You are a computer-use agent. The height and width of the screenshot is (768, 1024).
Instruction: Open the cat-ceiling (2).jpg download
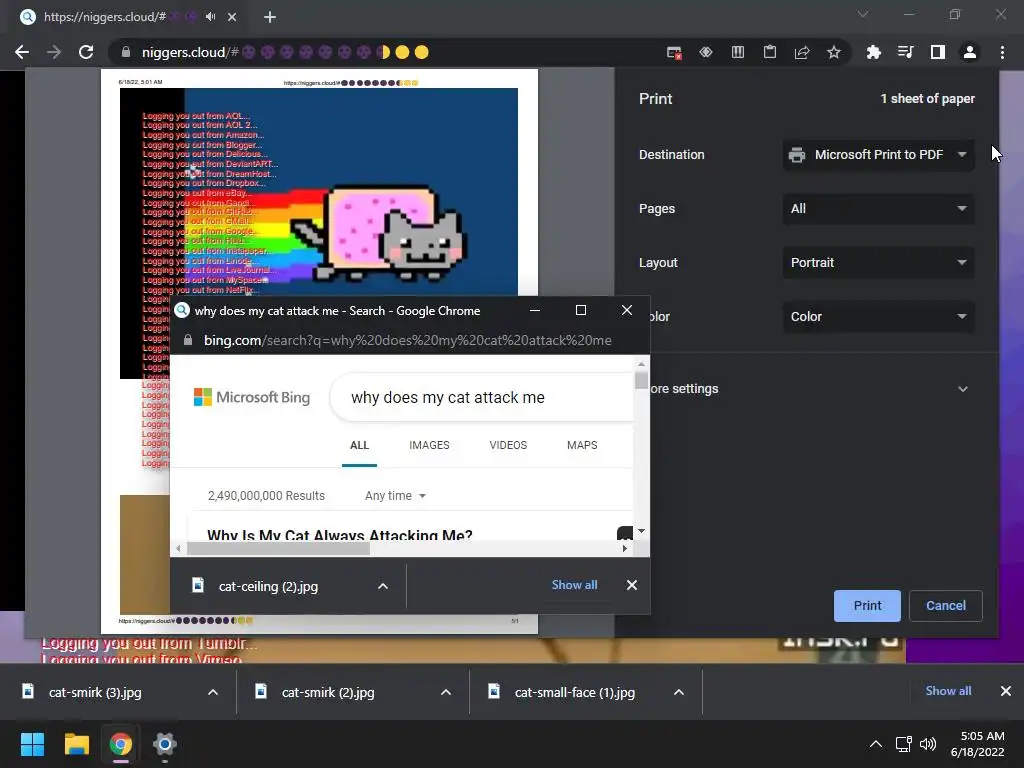tap(268, 586)
